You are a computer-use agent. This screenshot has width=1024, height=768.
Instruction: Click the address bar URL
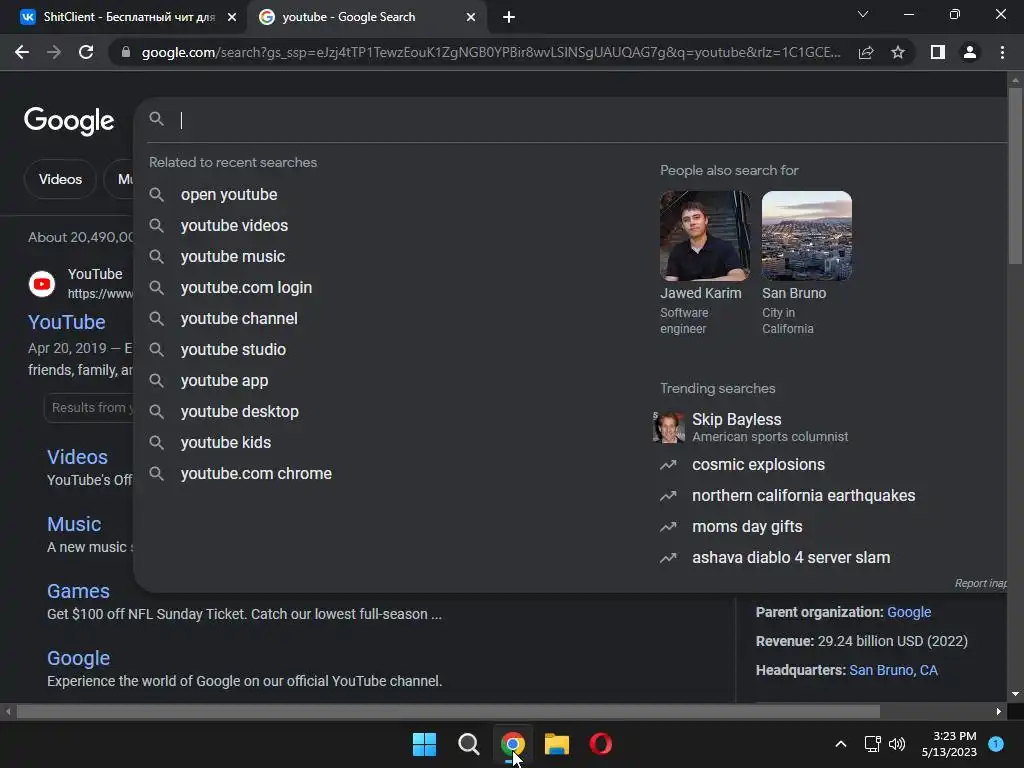[491, 52]
